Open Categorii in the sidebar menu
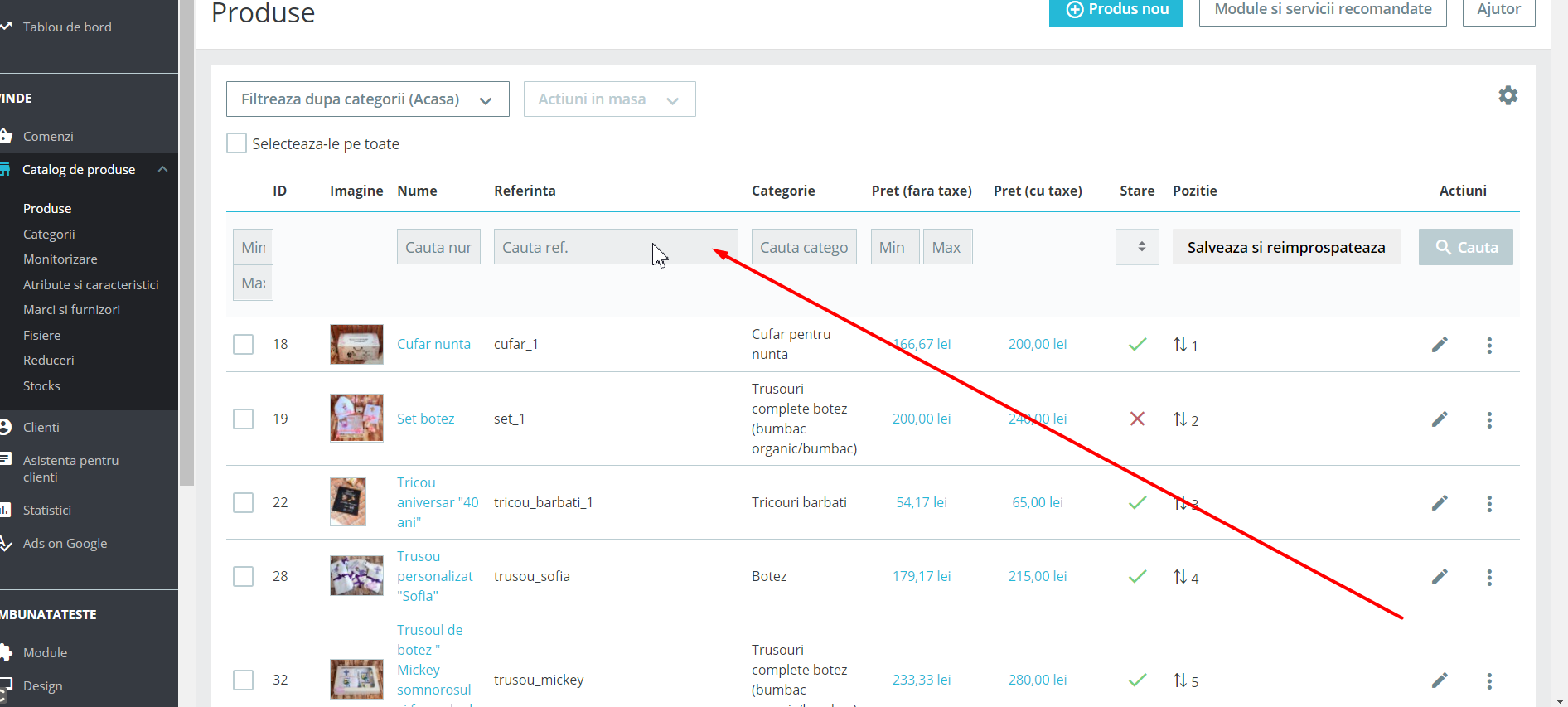 pos(49,234)
